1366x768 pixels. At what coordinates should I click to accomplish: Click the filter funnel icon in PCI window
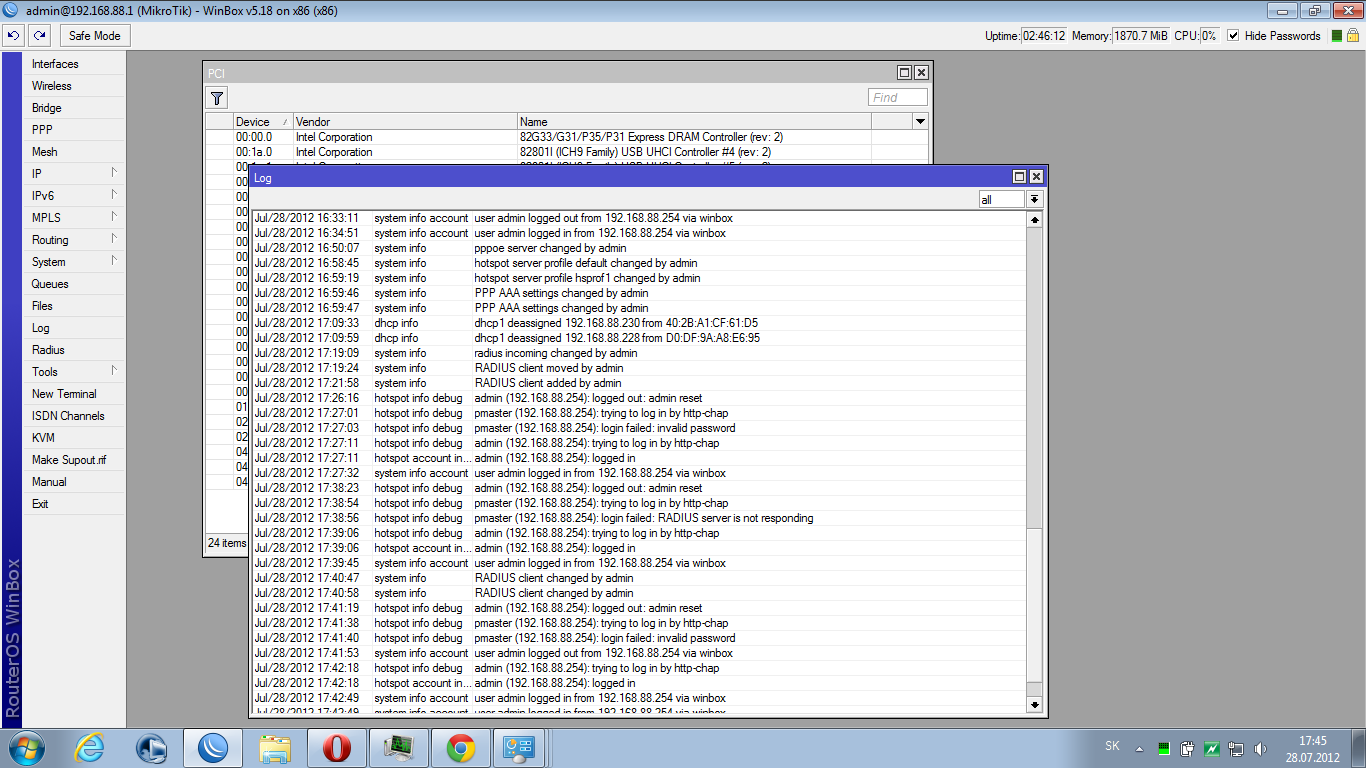(x=217, y=97)
